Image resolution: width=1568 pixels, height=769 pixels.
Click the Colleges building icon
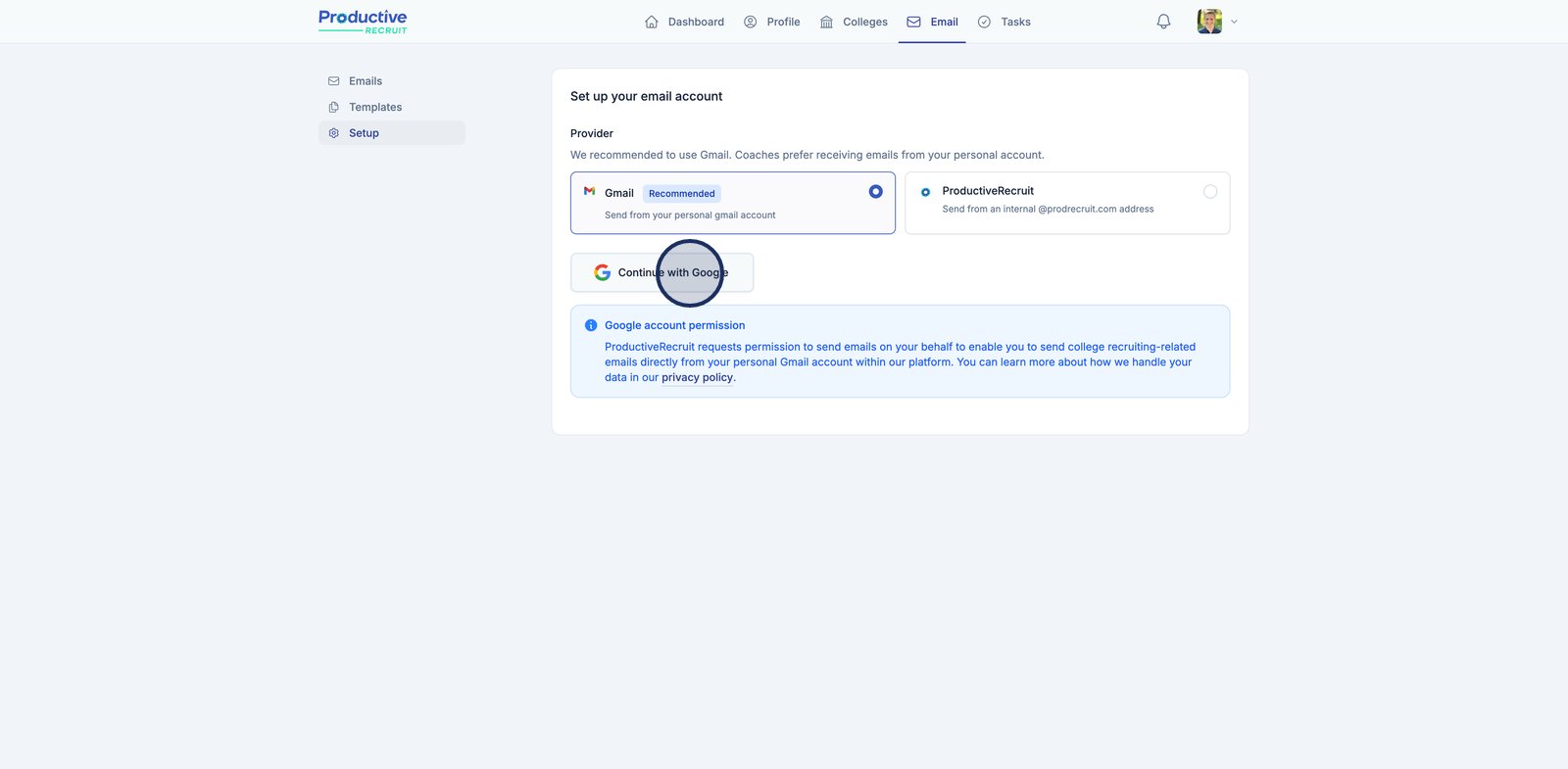click(x=826, y=22)
